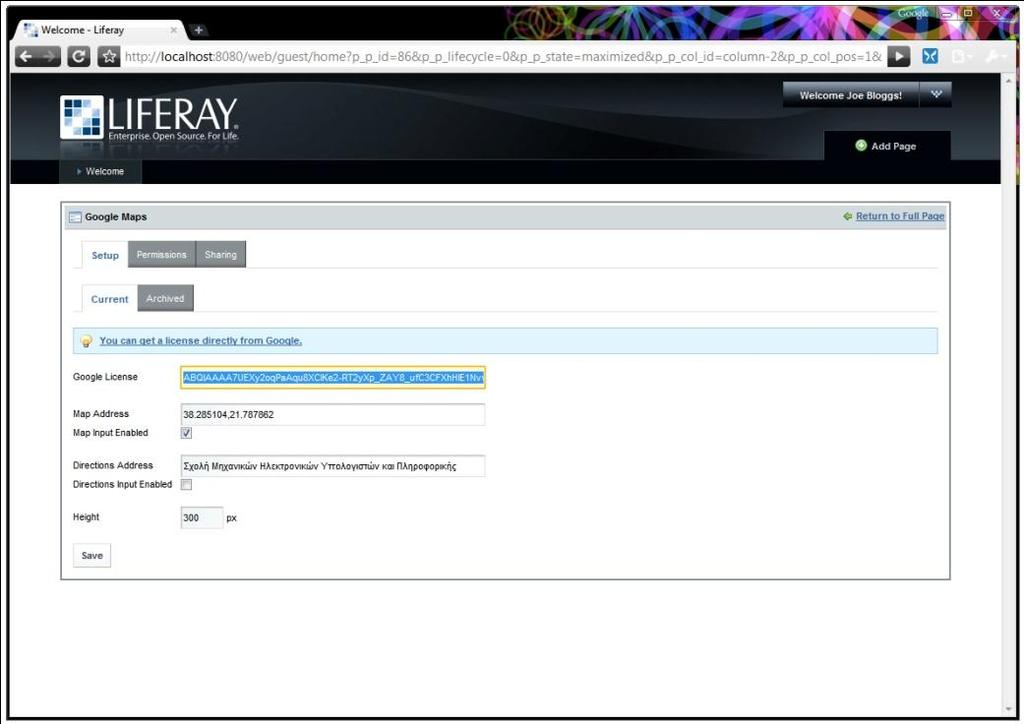Click the page vertical scrollbar up arrow
1024x724 pixels.
pos(1008,80)
